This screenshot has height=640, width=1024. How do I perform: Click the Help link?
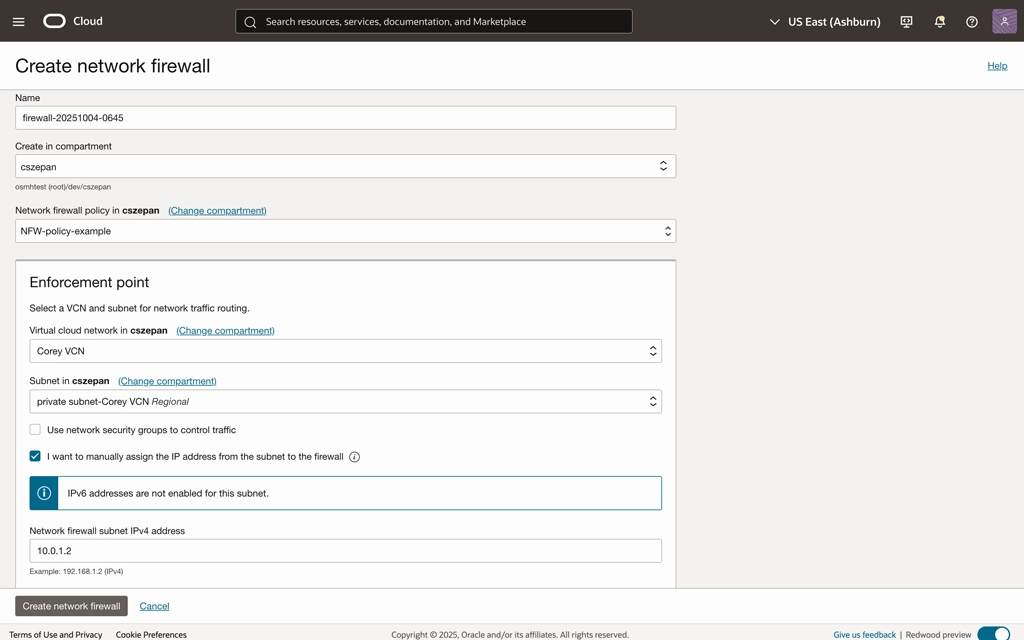tap(997, 66)
